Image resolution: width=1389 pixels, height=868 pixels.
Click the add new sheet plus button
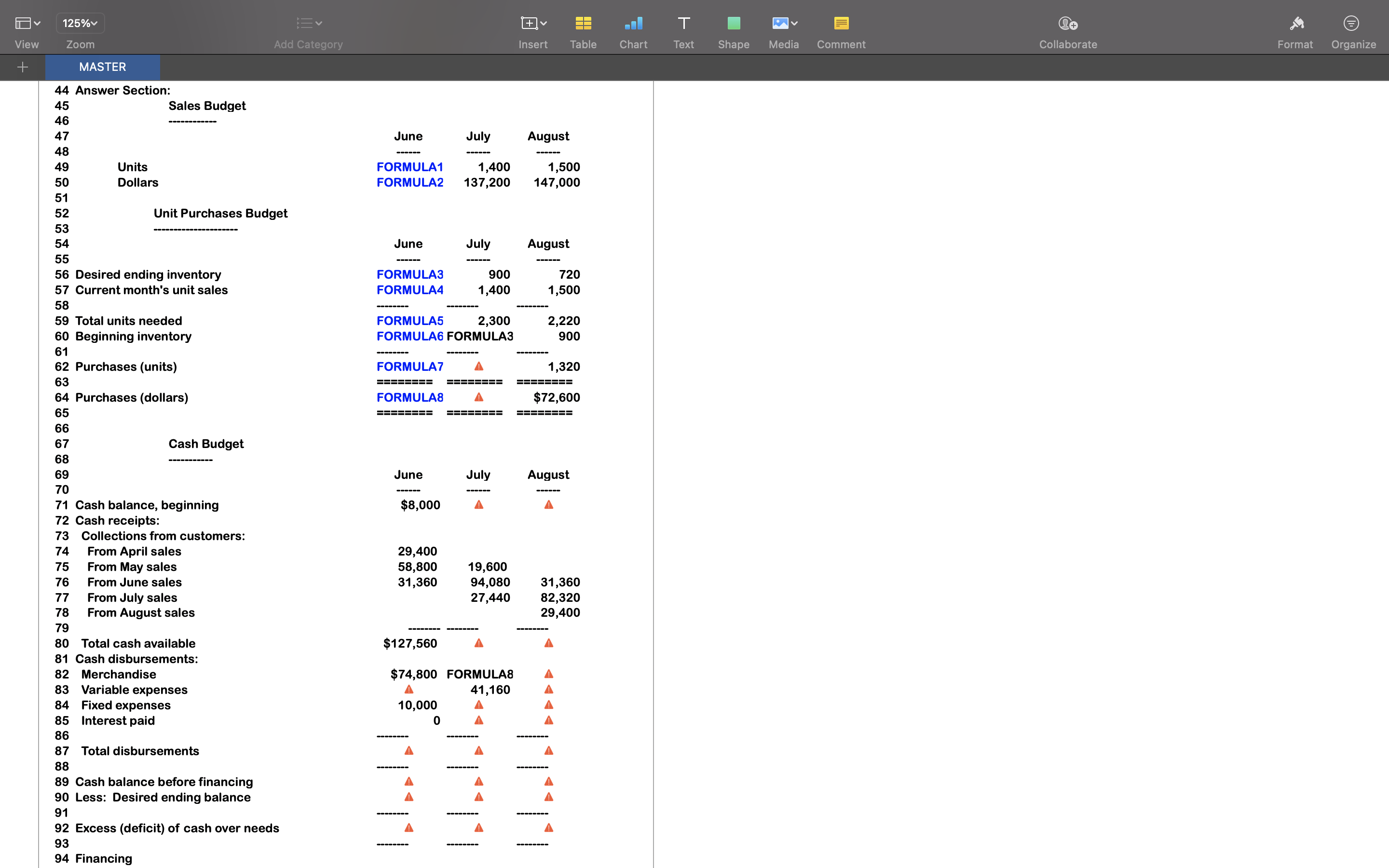click(22, 67)
